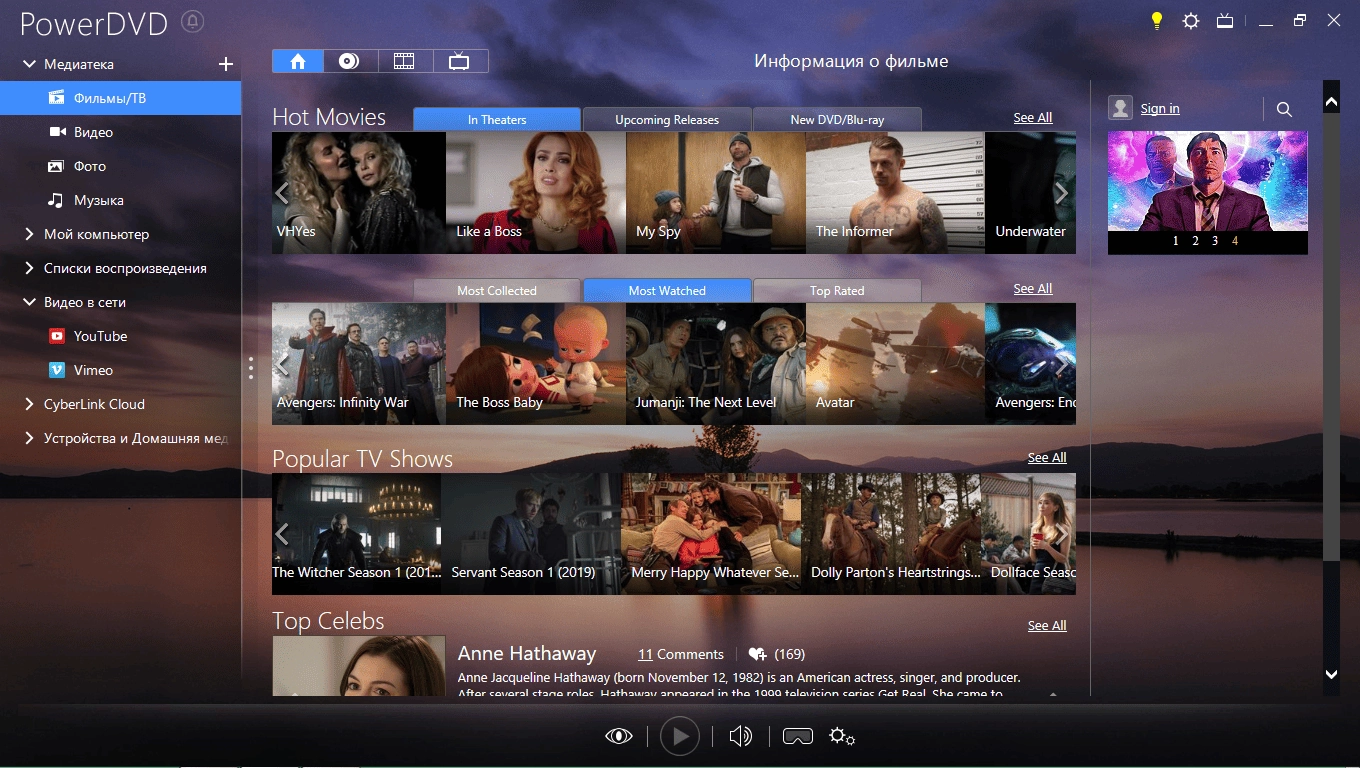Open the film strip movie library tab
Image resolution: width=1360 pixels, height=768 pixels.
[x=404, y=61]
